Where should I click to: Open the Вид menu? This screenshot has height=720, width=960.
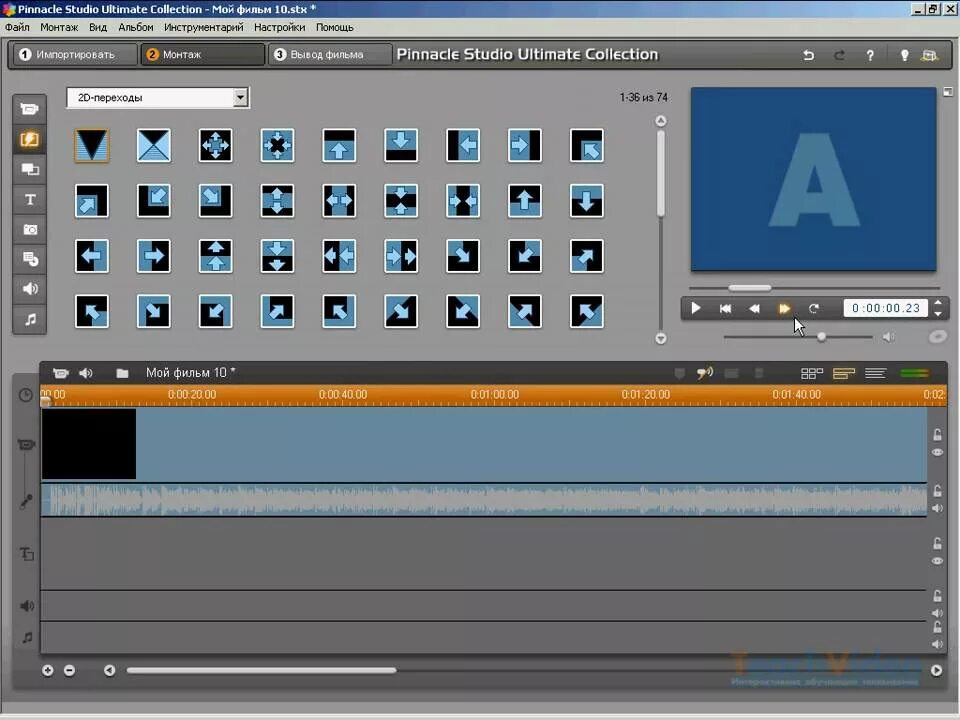click(x=97, y=27)
